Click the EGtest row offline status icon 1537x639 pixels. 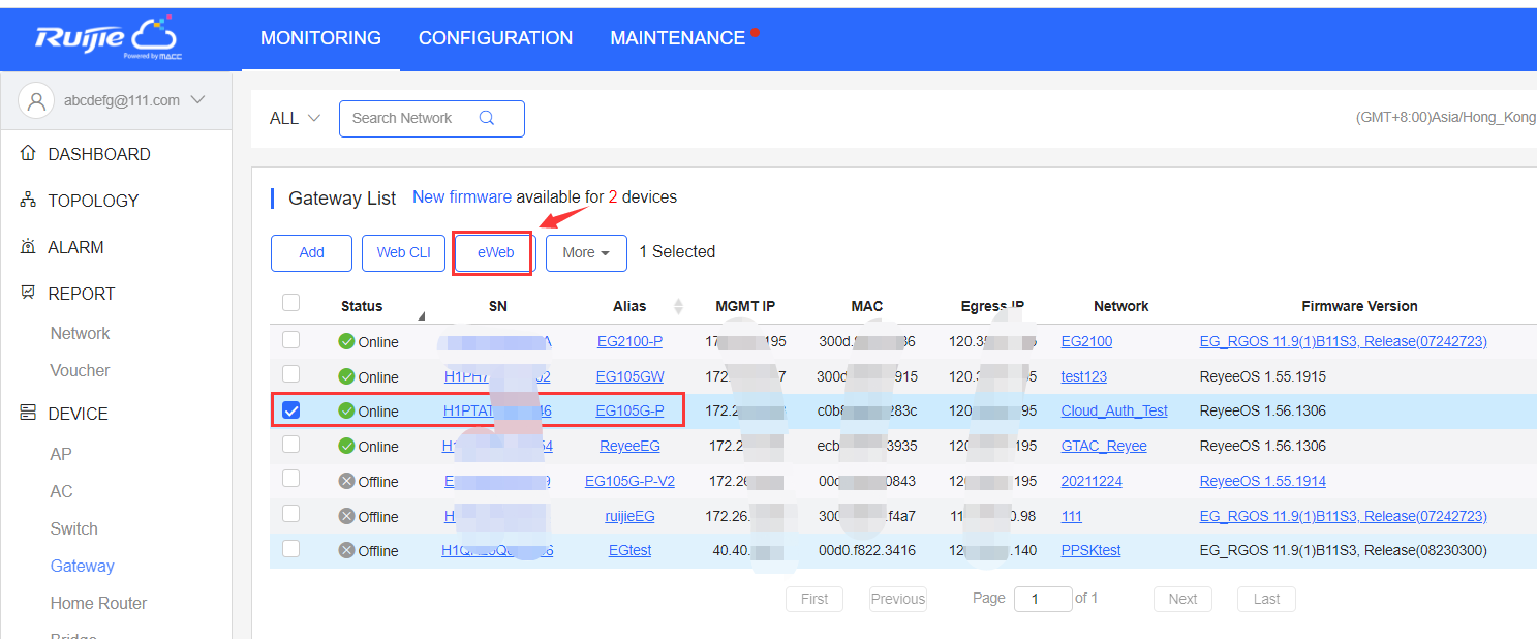[347, 550]
